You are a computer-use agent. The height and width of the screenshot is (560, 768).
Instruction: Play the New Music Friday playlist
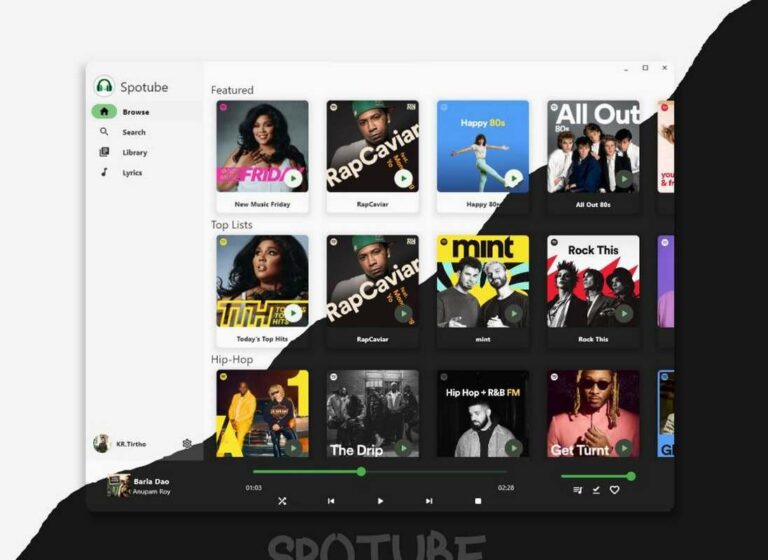click(x=293, y=179)
